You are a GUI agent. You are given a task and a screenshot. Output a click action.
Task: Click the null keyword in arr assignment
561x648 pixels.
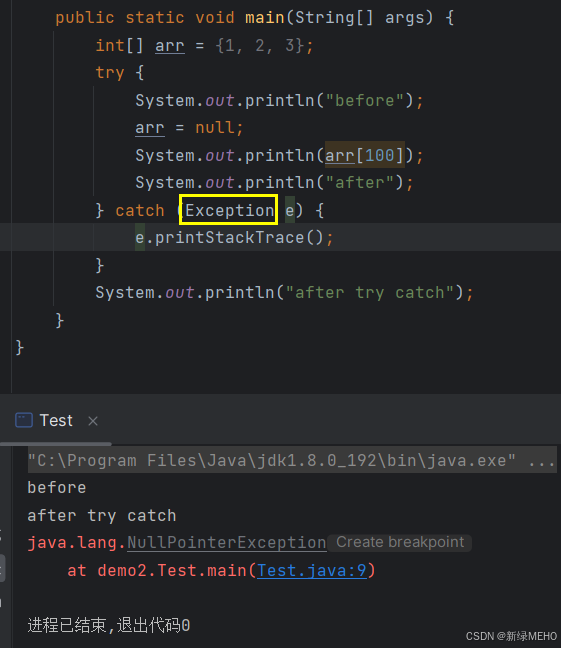point(215,128)
